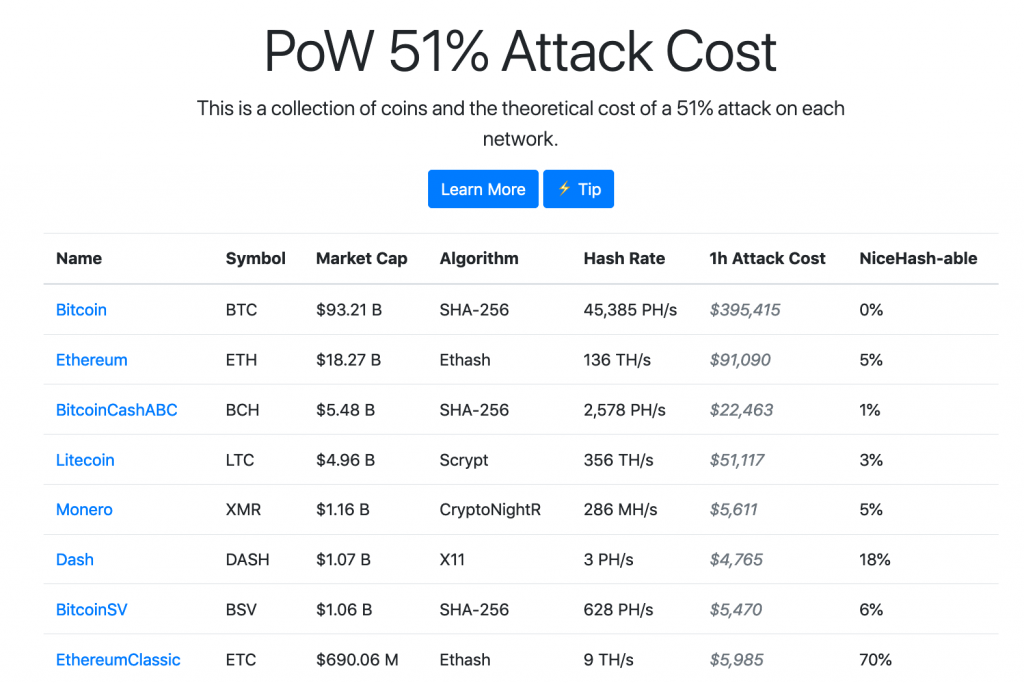Open the Bitcoin coin link
The image size is (1024, 683).
click(x=81, y=310)
